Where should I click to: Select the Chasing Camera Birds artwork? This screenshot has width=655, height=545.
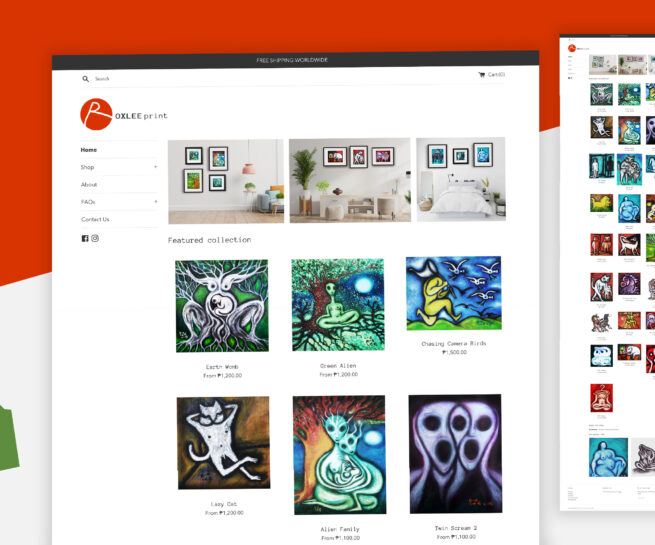pos(454,293)
